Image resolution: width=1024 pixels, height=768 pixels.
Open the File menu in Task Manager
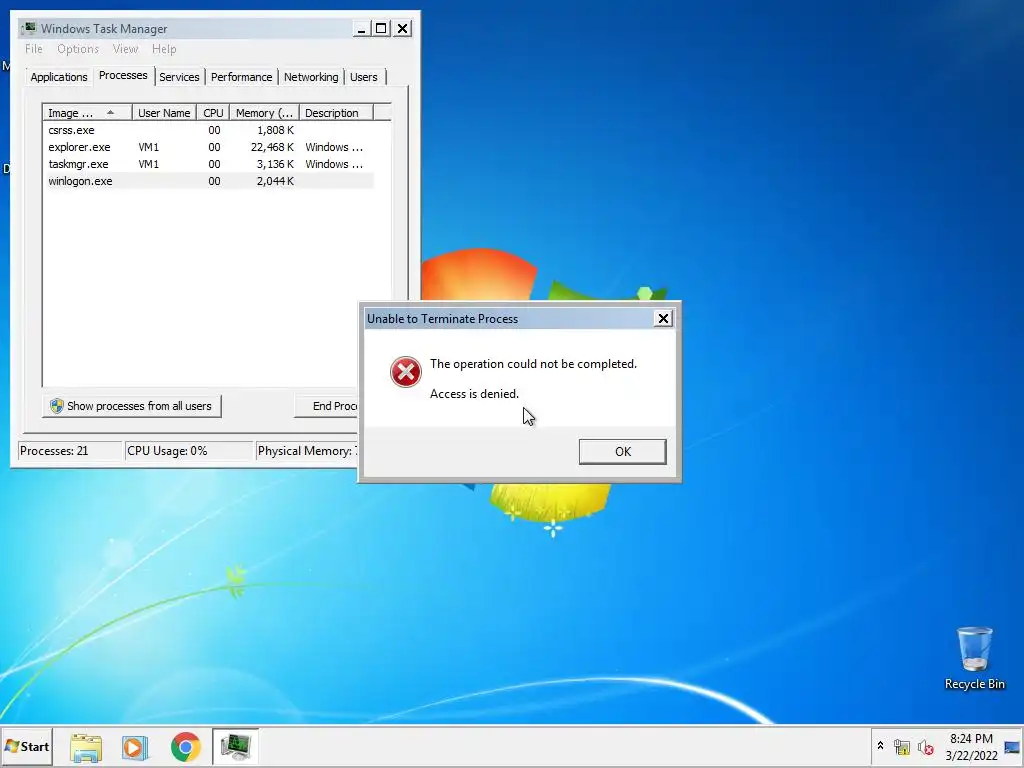pos(33,49)
